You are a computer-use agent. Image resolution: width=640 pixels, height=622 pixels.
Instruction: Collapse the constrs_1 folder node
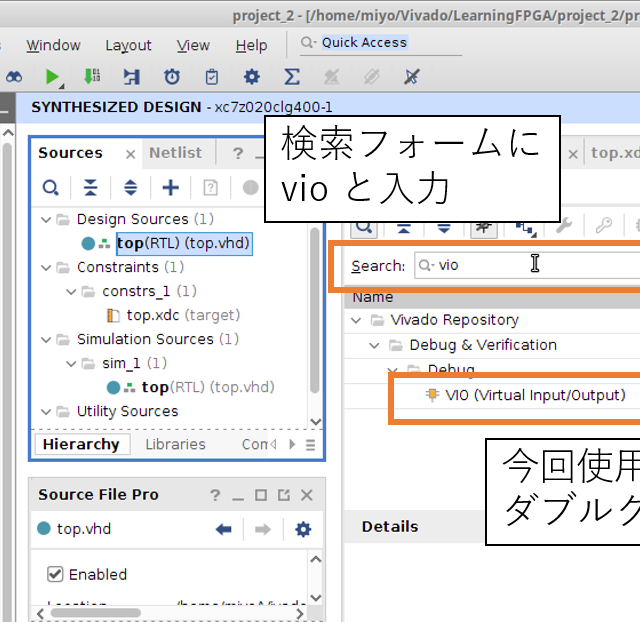pos(70,291)
